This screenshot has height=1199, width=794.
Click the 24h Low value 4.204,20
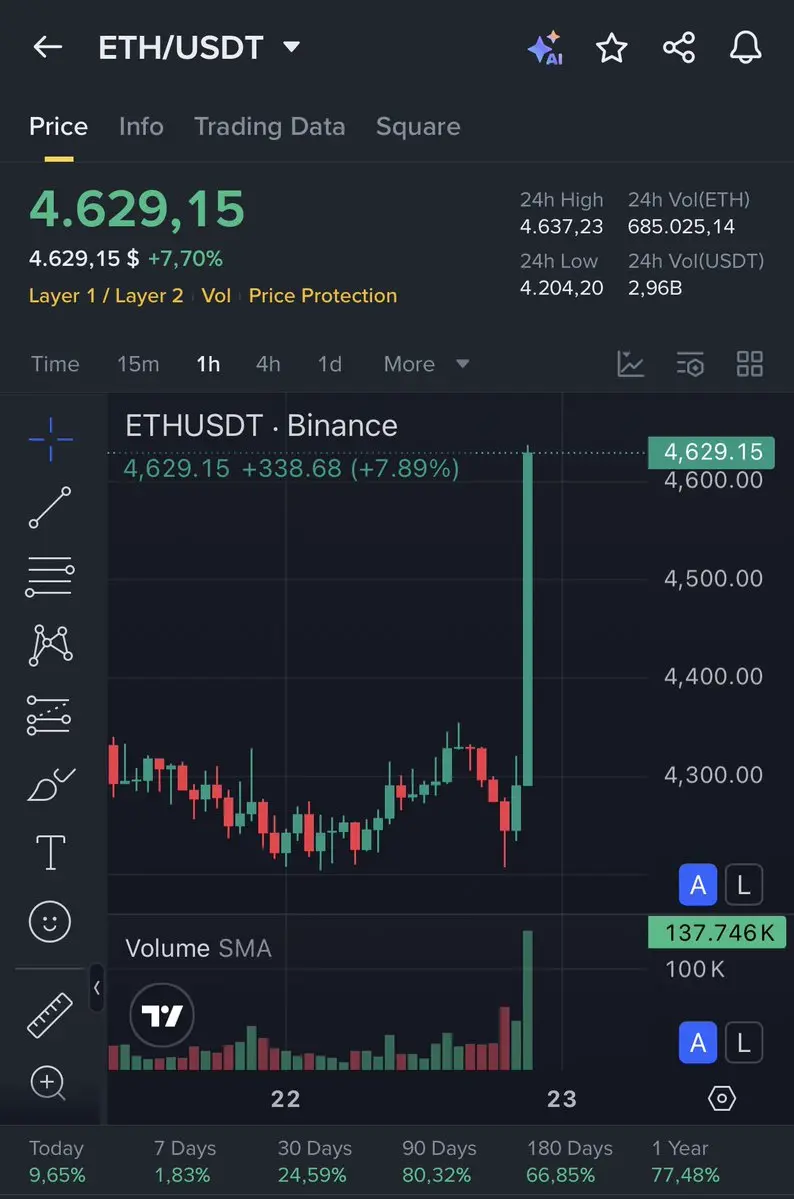pyautogui.click(x=561, y=288)
